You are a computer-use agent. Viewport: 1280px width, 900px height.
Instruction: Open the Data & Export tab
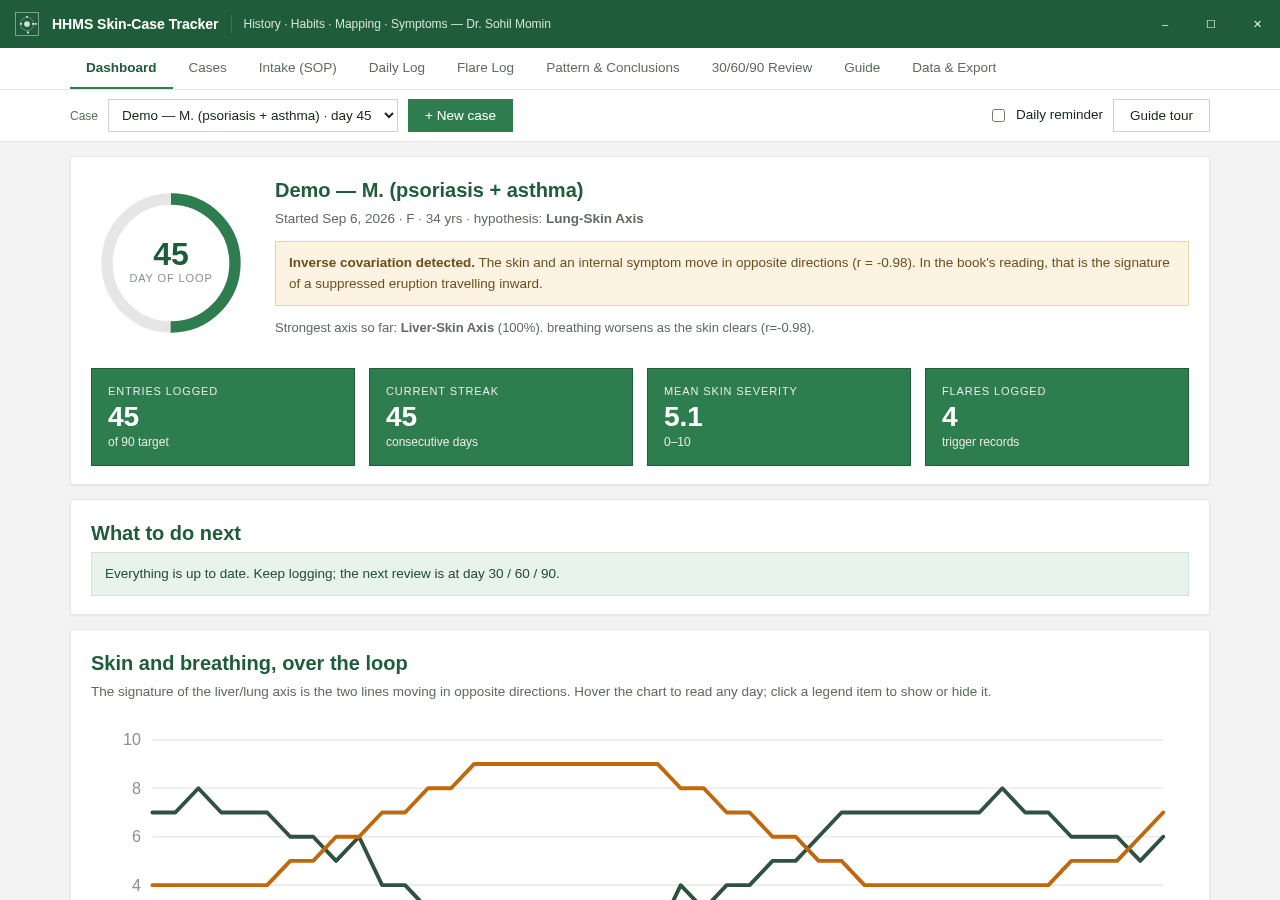tap(954, 68)
